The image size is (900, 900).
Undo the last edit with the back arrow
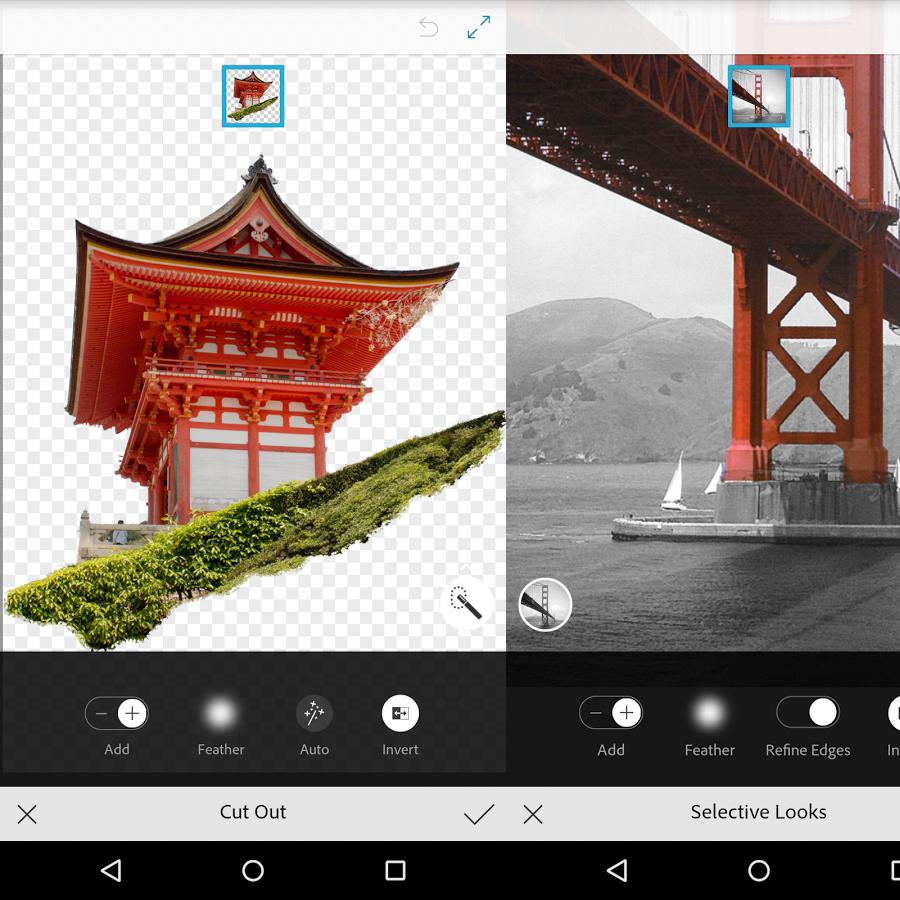click(428, 27)
